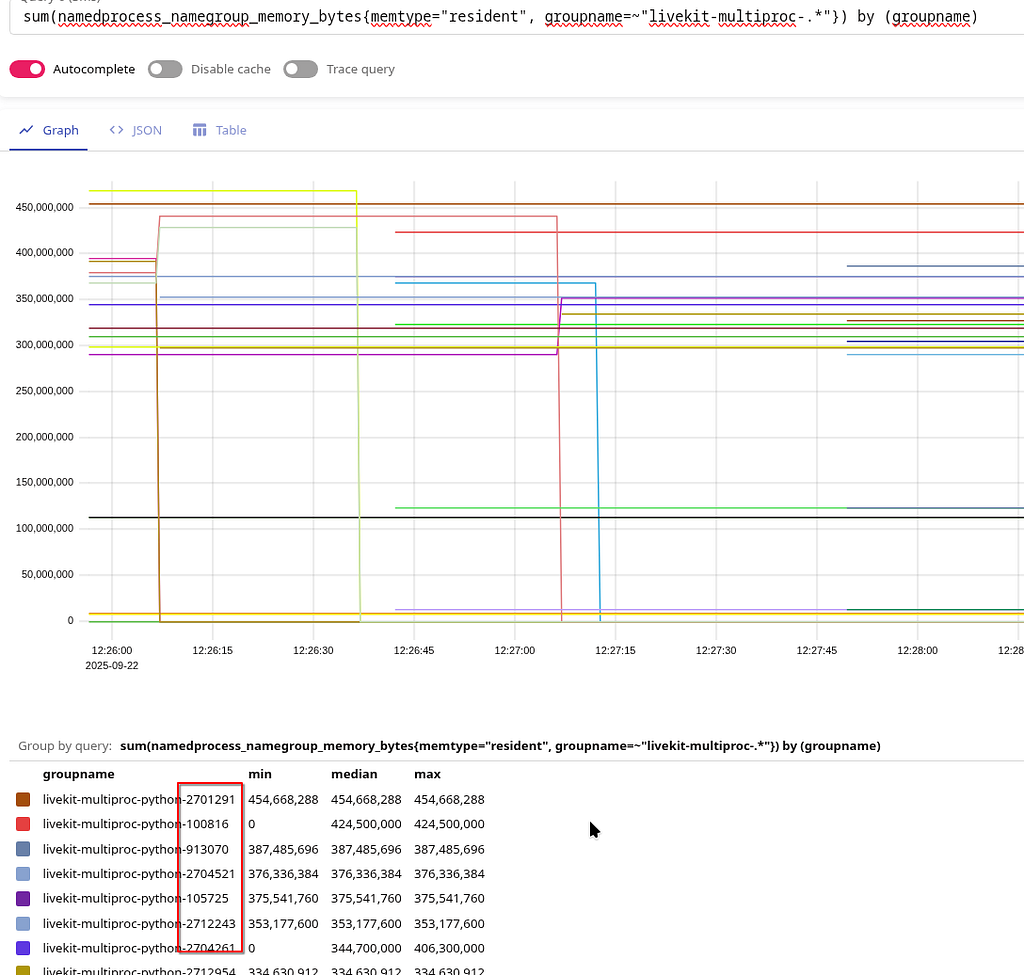Open the Table tab
1024x975 pixels.
(219, 131)
